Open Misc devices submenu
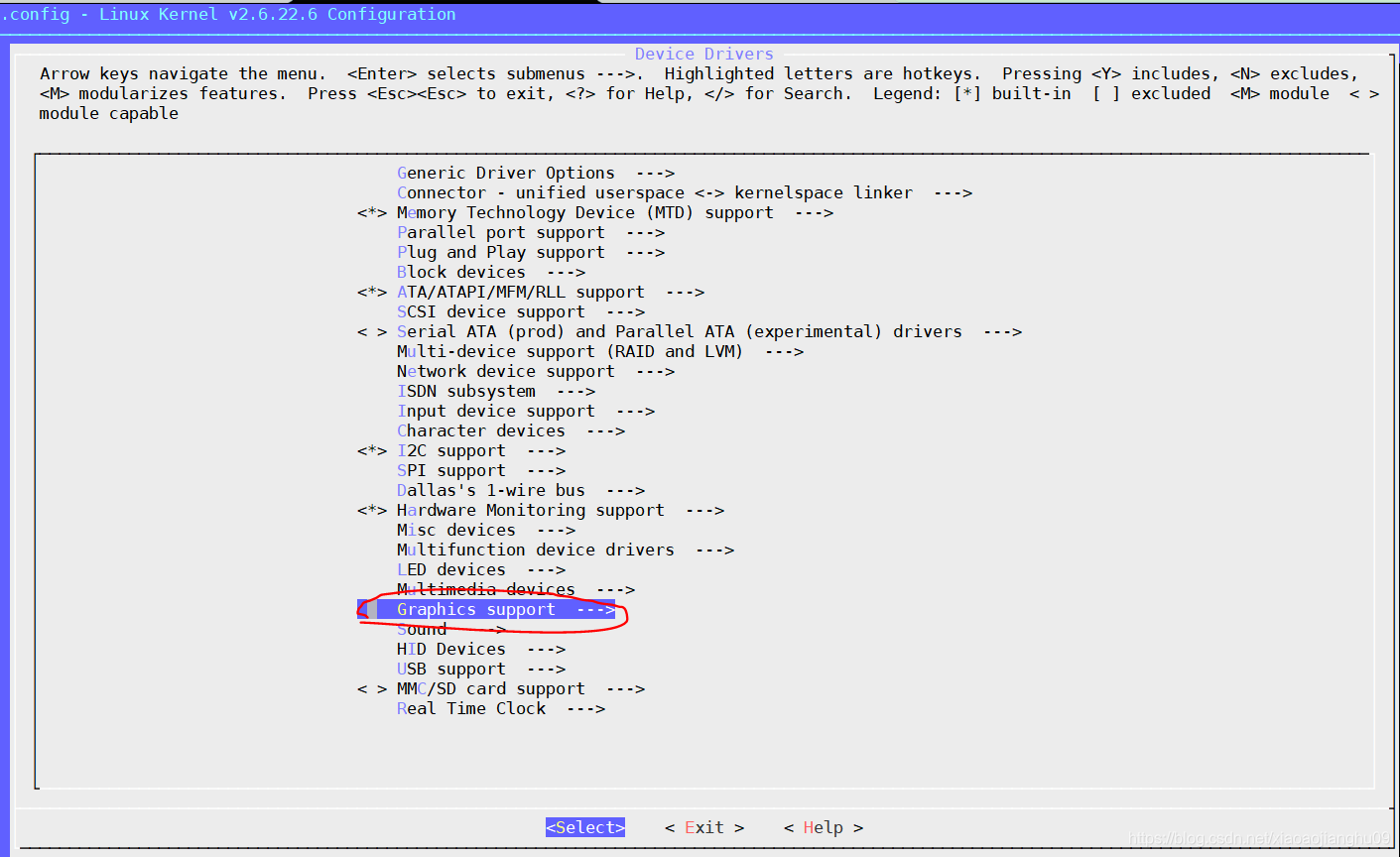 pyautogui.click(x=486, y=530)
